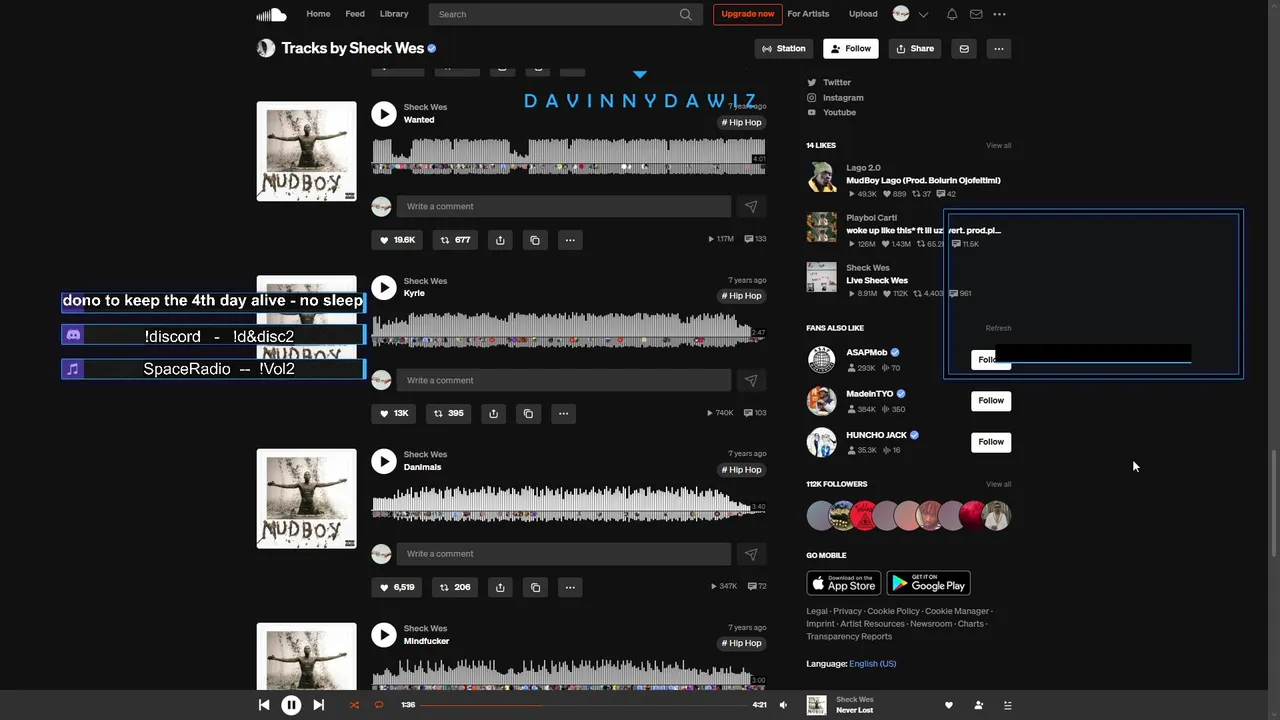Image resolution: width=1280 pixels, height=720 pixels.
Task: Open the Danimals Mudboy cover art
Action: coord(306,498)
